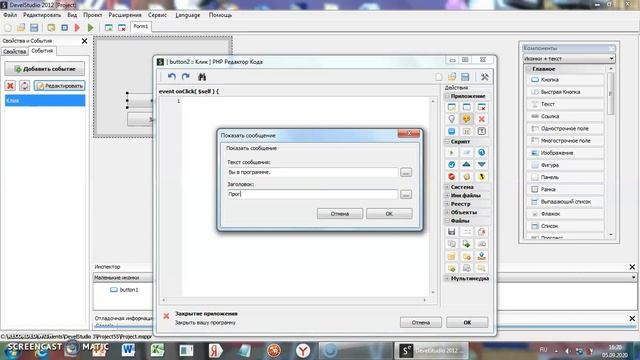Click OK in Показать сообщение dialog
This screenshot has width=640, height=360.
coord(389,213)
